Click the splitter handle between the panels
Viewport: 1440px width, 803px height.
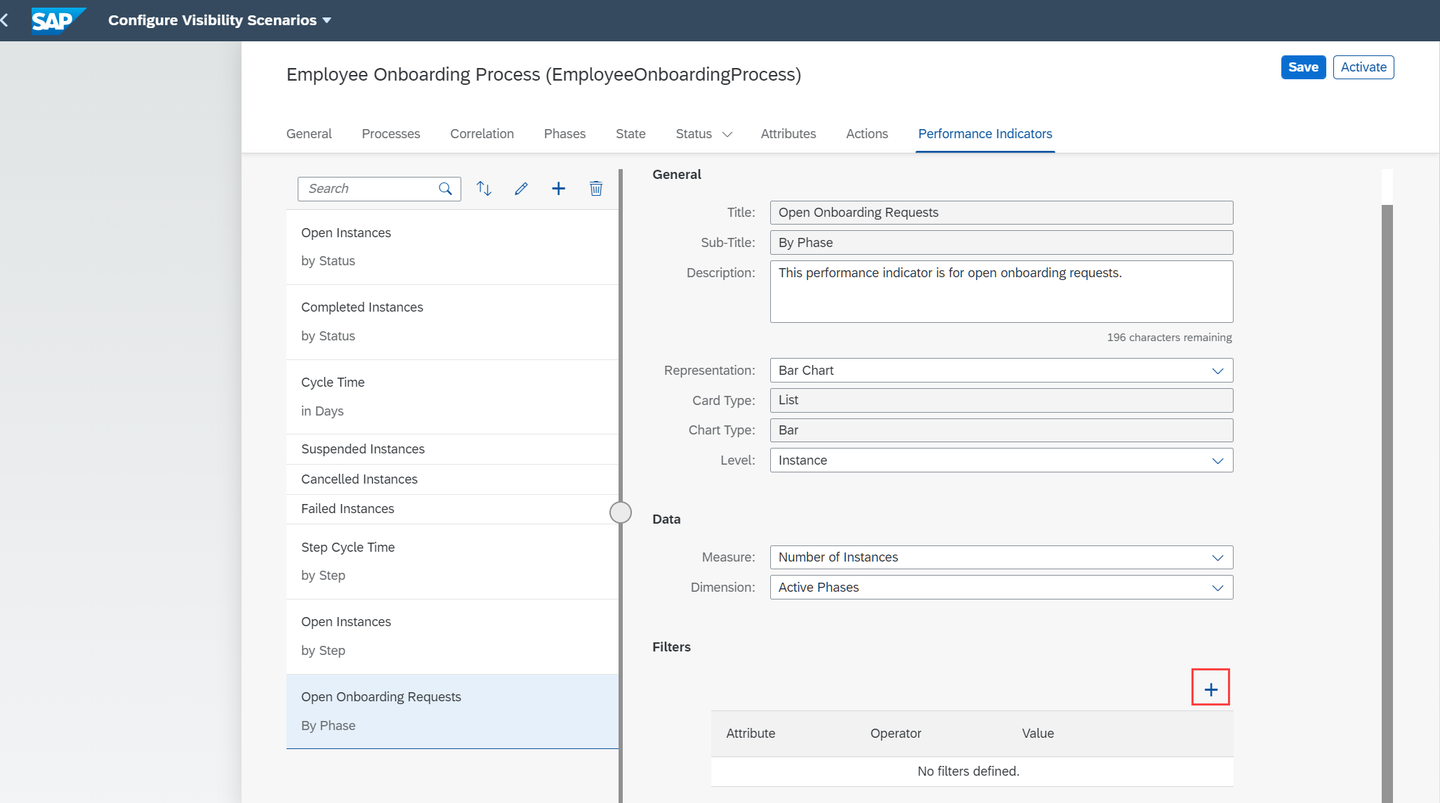(621, 513)
